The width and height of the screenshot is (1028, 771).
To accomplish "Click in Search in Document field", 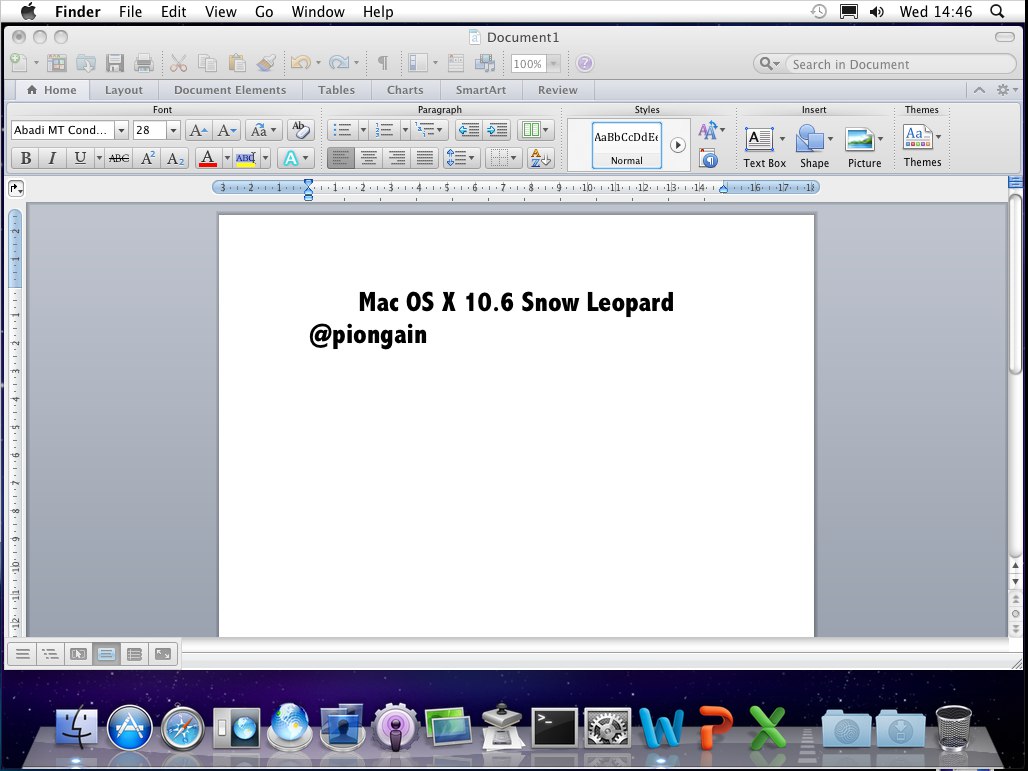I will pos(900,64).
